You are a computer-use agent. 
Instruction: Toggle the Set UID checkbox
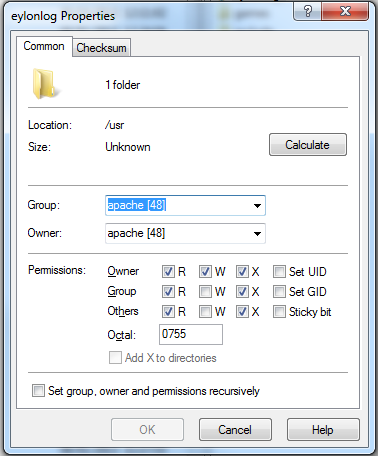[x=279, y=272]
